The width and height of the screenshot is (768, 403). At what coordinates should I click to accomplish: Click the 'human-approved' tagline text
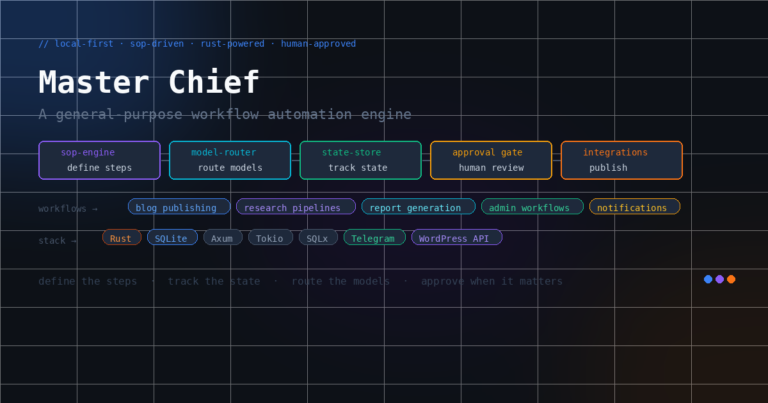pyautogui.click(x=318, y=44)
